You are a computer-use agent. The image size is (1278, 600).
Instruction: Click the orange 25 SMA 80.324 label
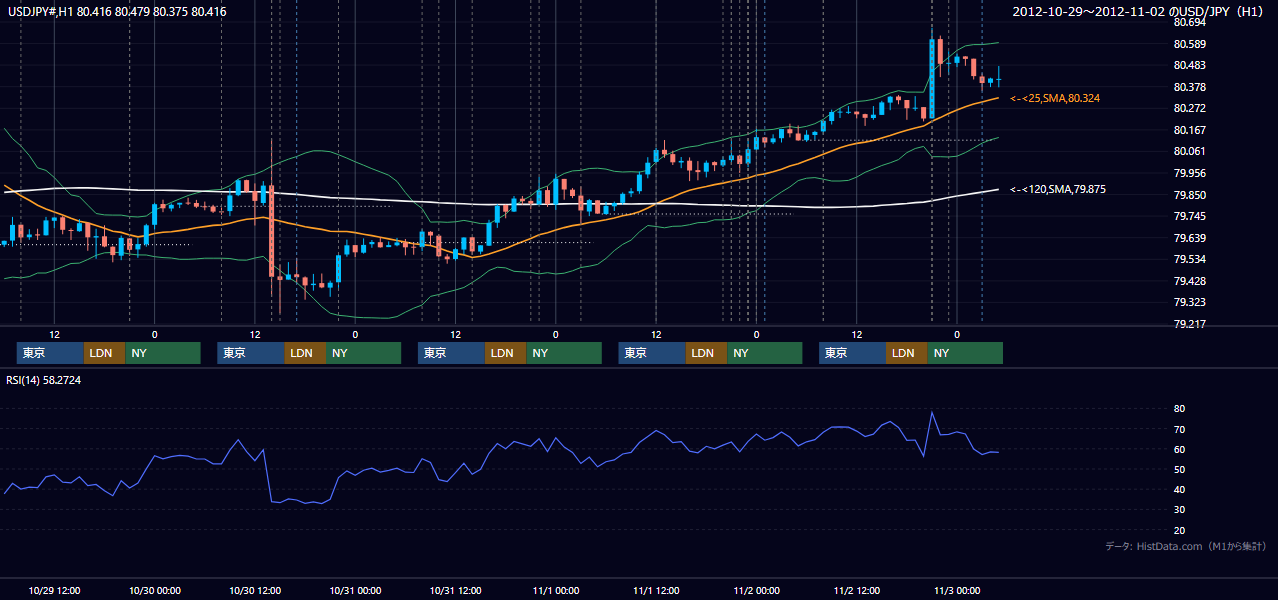(x=1055, y=98)
